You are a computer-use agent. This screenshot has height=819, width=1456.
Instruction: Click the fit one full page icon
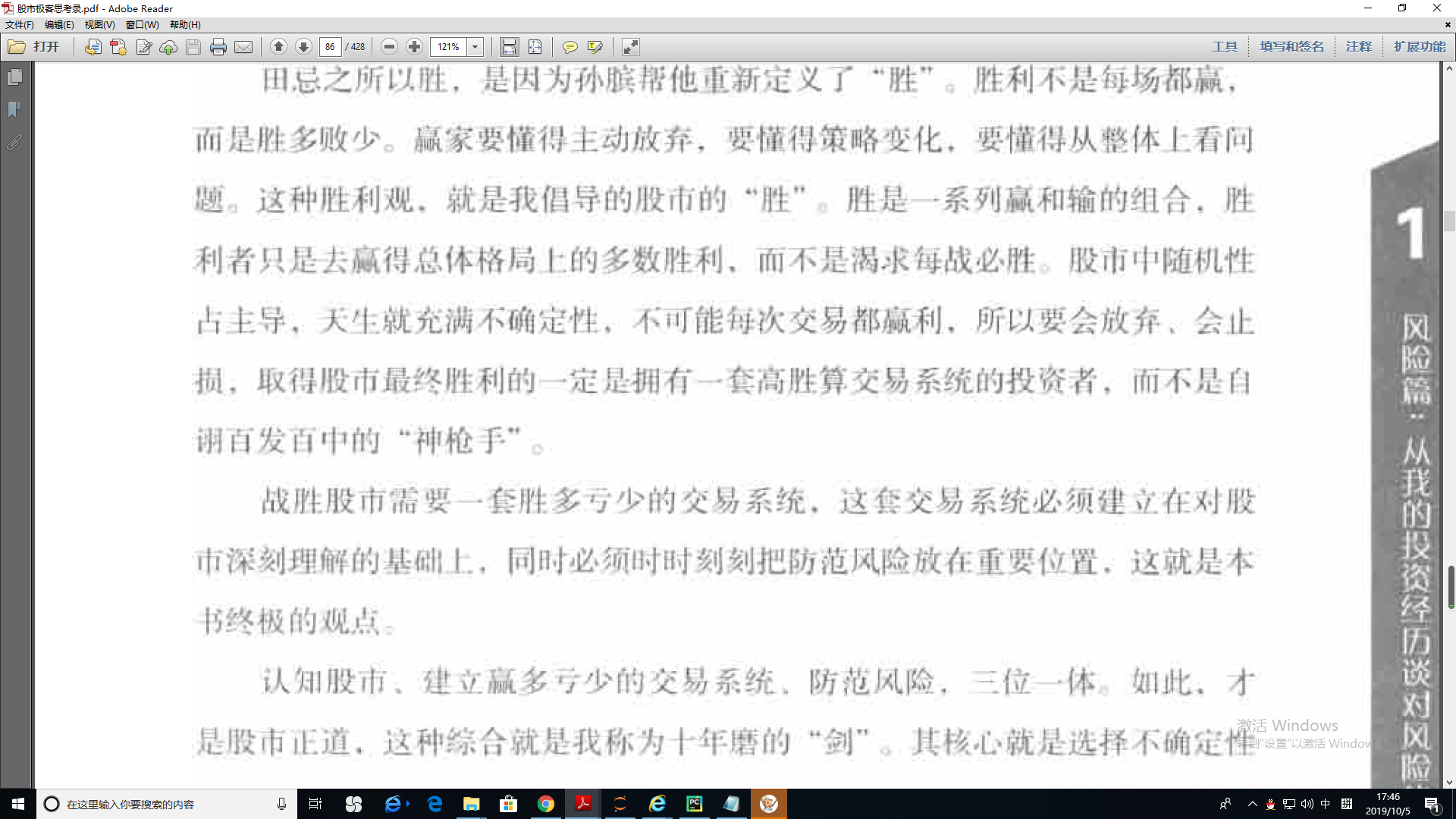tap(535, 47)
